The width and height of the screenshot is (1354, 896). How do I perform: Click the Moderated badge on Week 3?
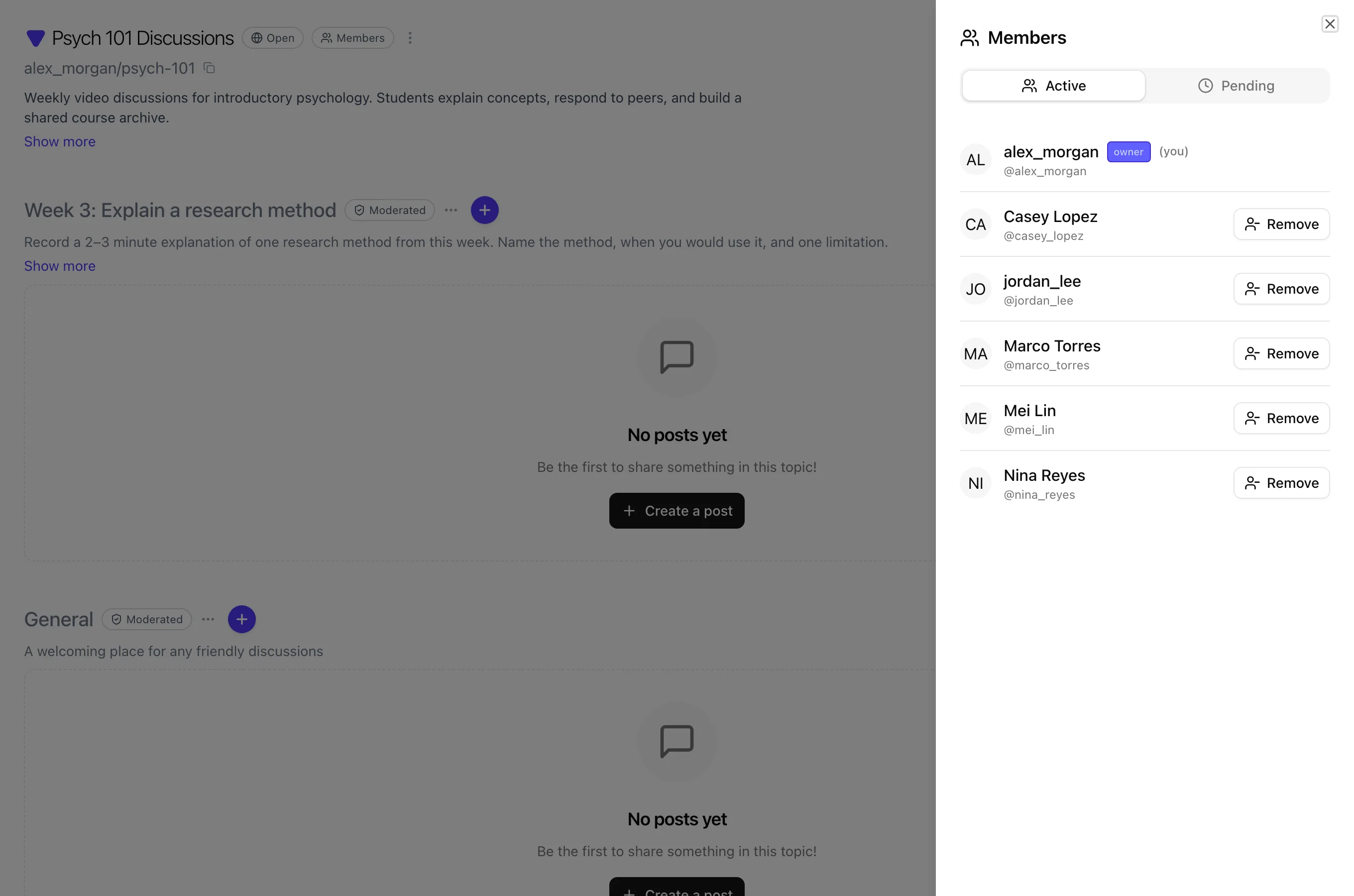[390, 210]
